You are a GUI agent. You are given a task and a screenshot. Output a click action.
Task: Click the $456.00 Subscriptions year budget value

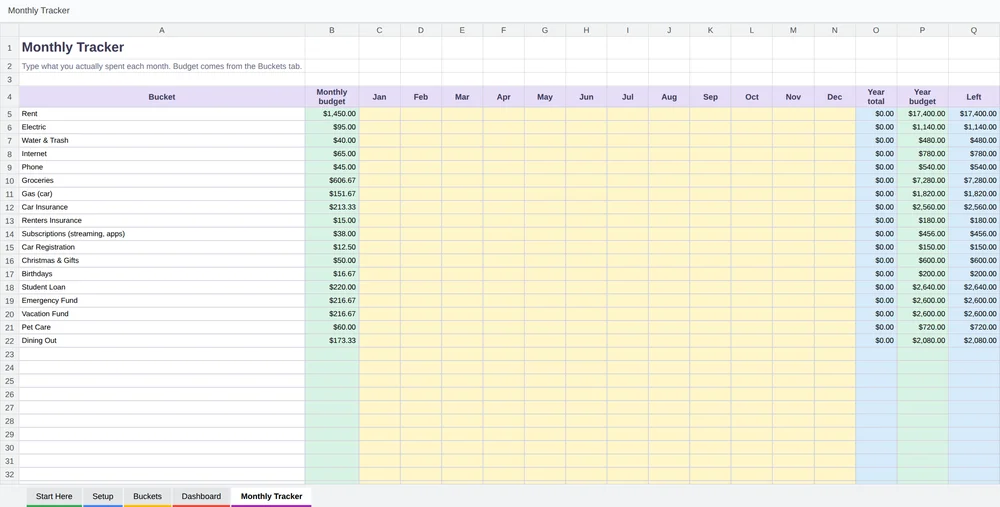click(x=922, y=234)
